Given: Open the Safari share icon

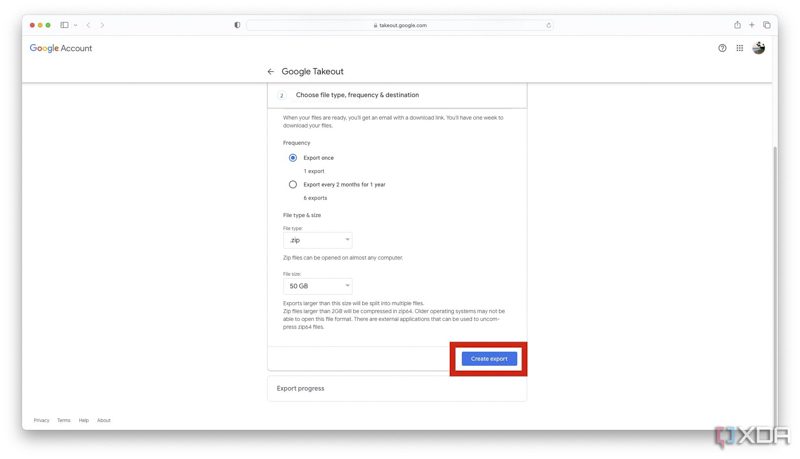Looking at the screenshot, I should click(737, 24).
